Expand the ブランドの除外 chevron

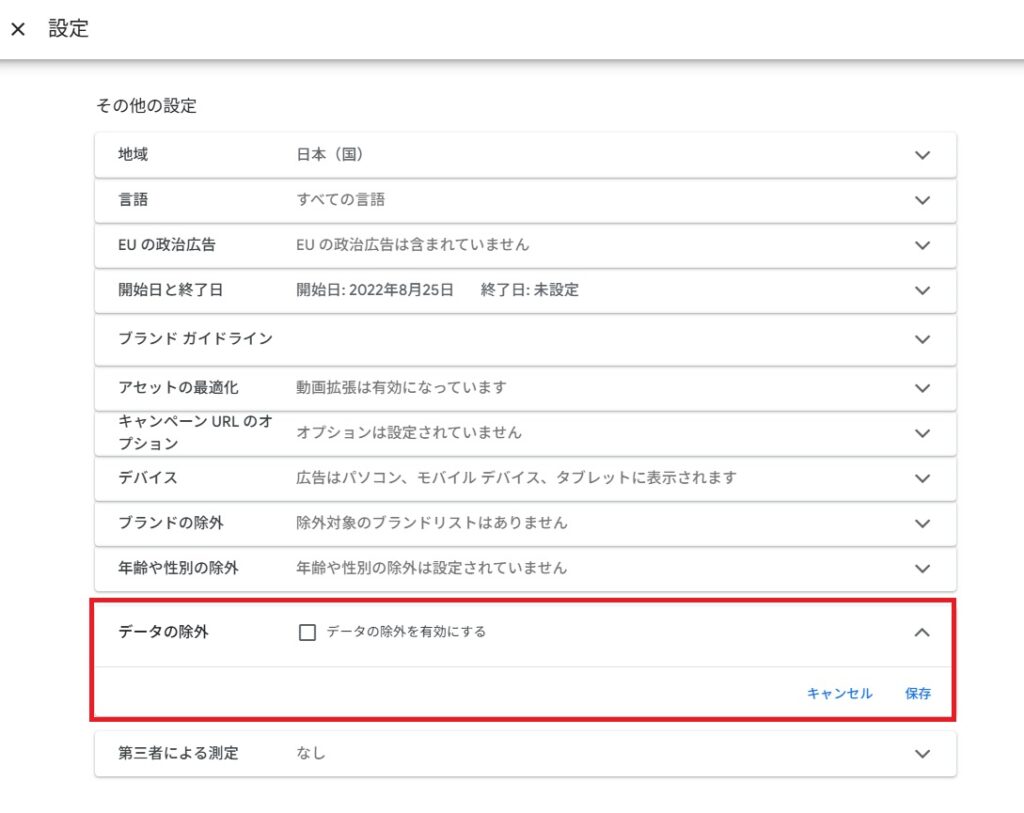922,523
